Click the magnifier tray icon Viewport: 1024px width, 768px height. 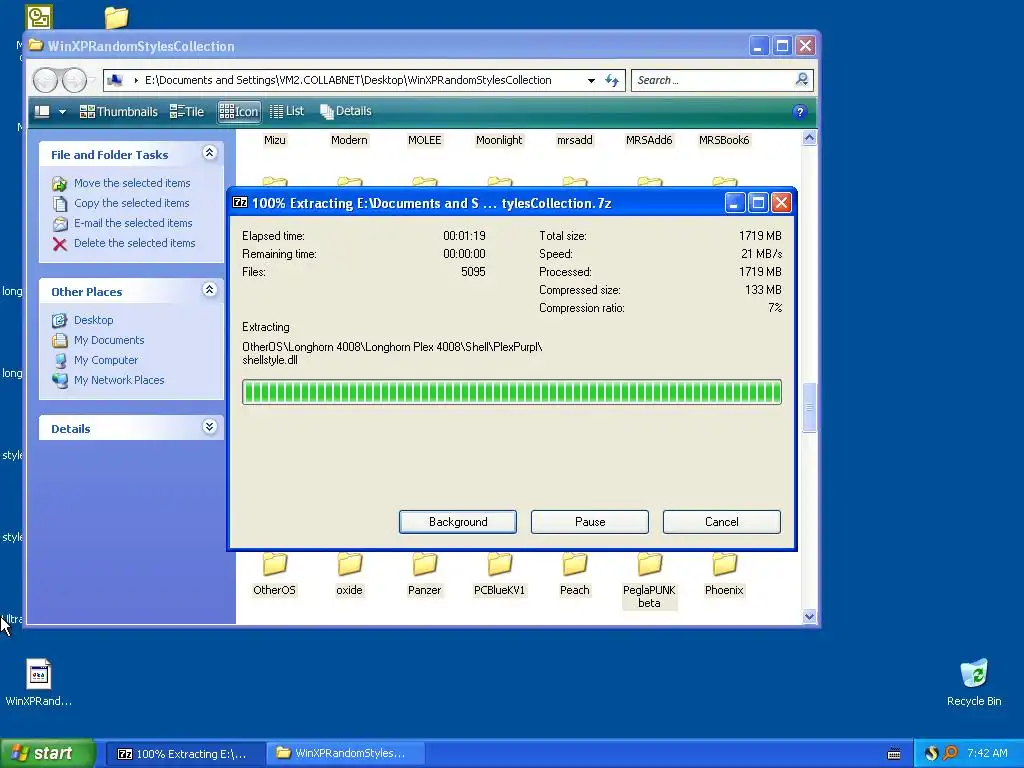pyautogui.click(x=950, y=754)
